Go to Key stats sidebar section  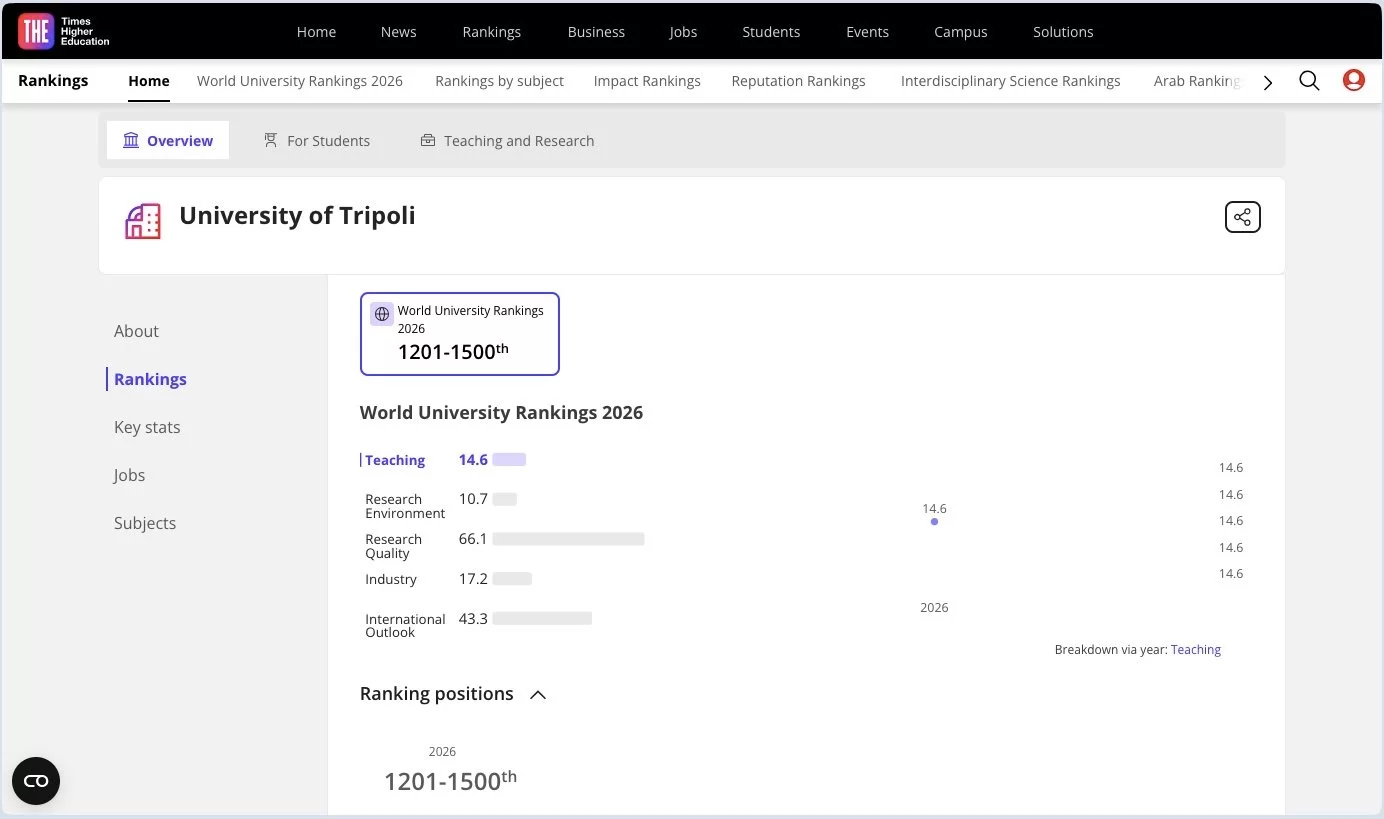click(147, 427)
